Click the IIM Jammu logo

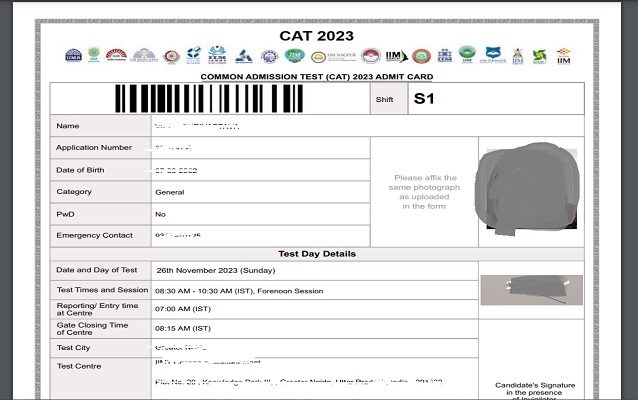(217, 55)
